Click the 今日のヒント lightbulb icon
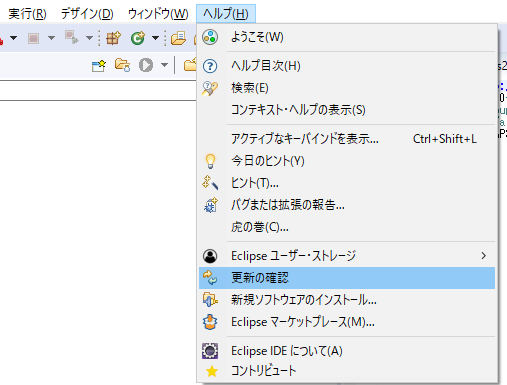The width and height of the screenshot is (507, 385). point(210,161)
